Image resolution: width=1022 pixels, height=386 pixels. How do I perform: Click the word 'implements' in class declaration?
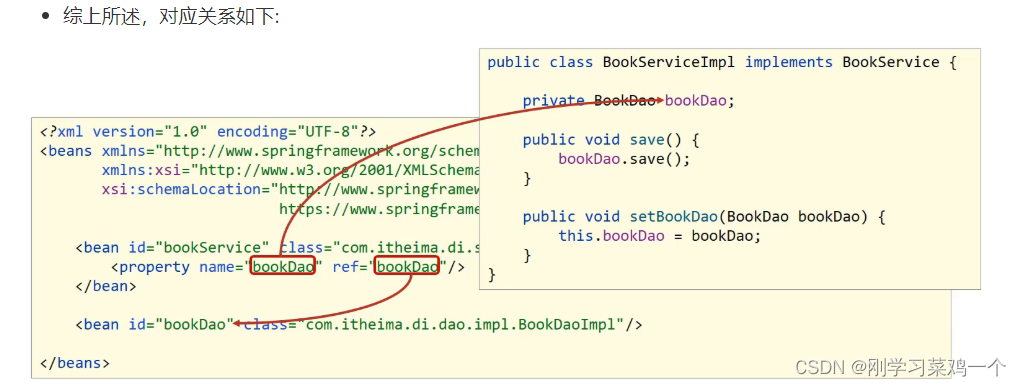tap(789, 63)
